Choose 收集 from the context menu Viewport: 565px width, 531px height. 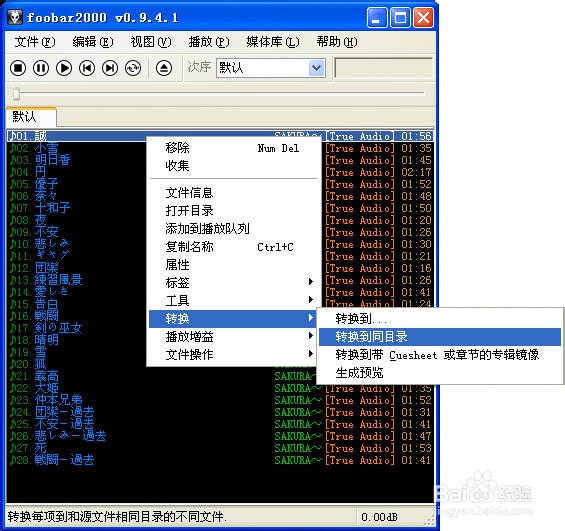pyautogui.click(x=233, y=166)
